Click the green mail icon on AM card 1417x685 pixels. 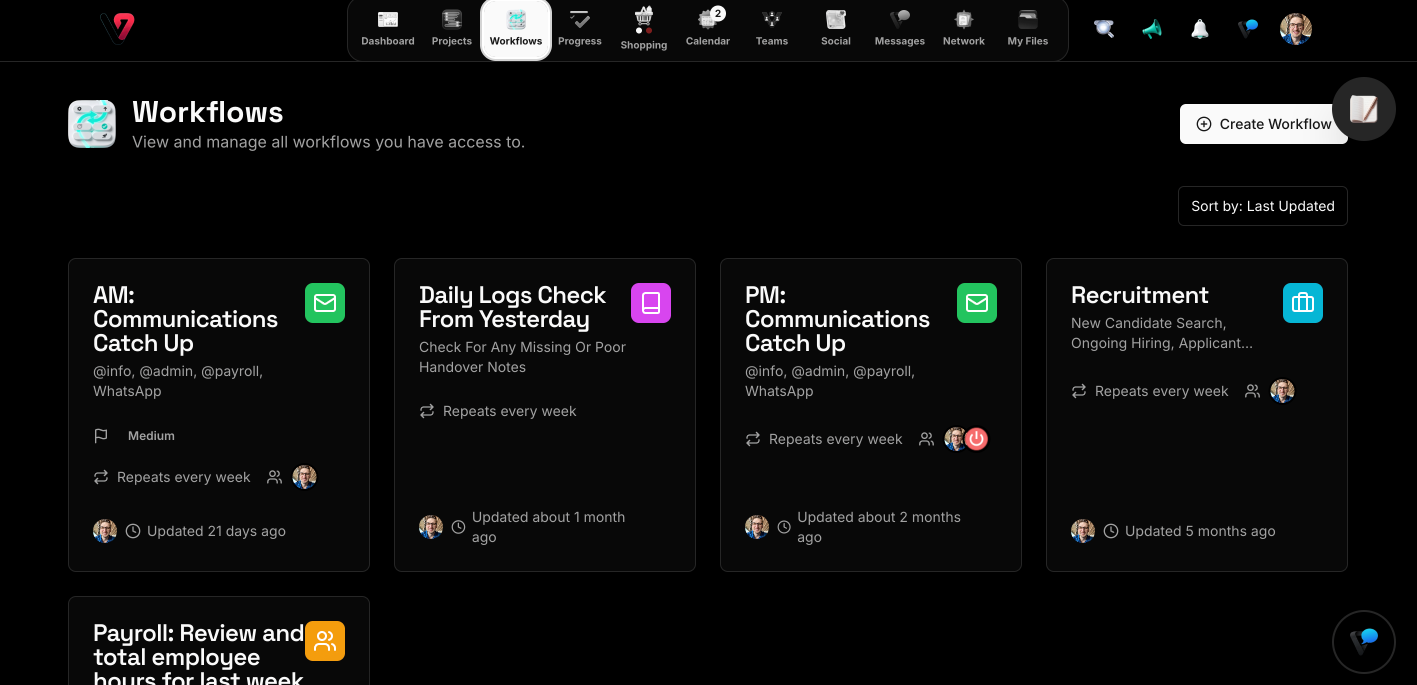tap(325, 303)
